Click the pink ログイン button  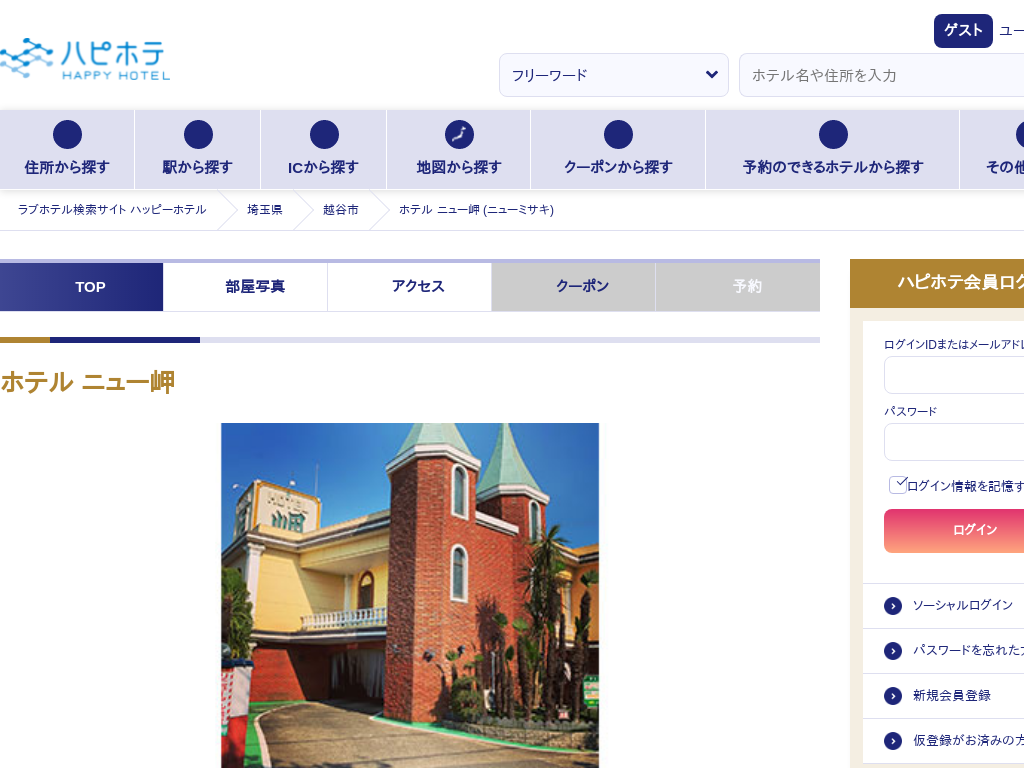pos(954,531)
